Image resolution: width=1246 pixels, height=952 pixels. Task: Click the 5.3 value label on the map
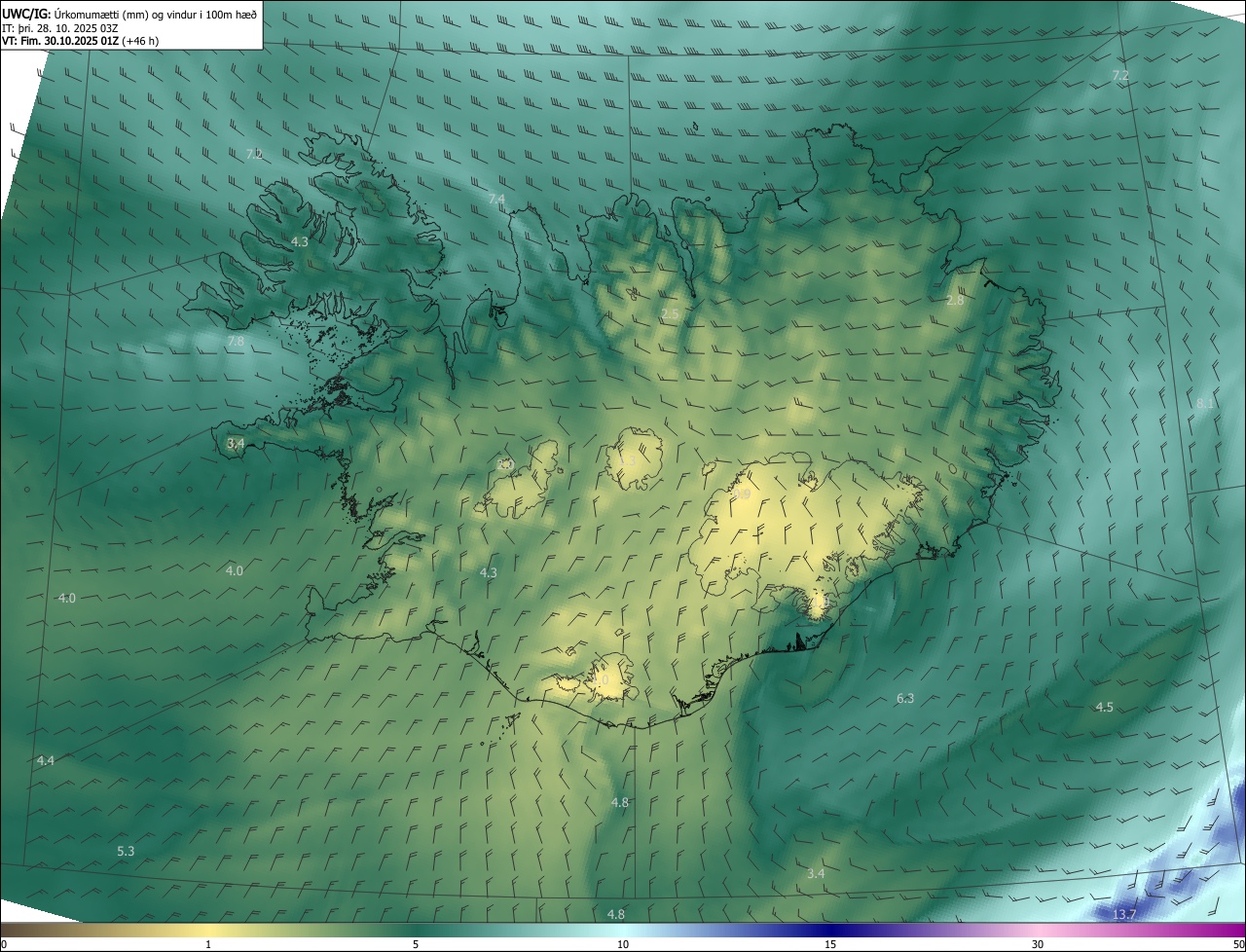click(x=126, y=852)
